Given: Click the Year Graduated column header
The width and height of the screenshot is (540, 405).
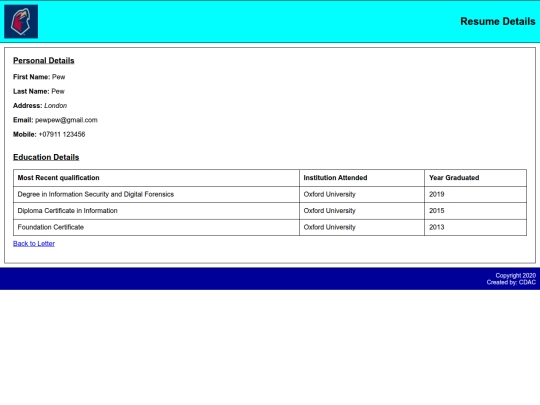Looking at the screenshot, I should pos(476,178).
